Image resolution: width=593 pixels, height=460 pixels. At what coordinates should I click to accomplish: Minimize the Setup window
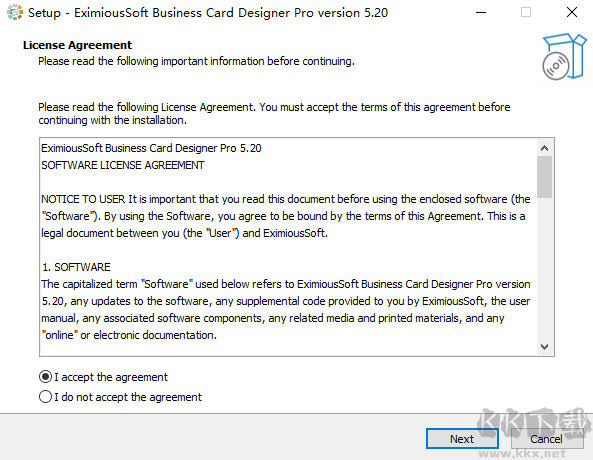[481, 12]
